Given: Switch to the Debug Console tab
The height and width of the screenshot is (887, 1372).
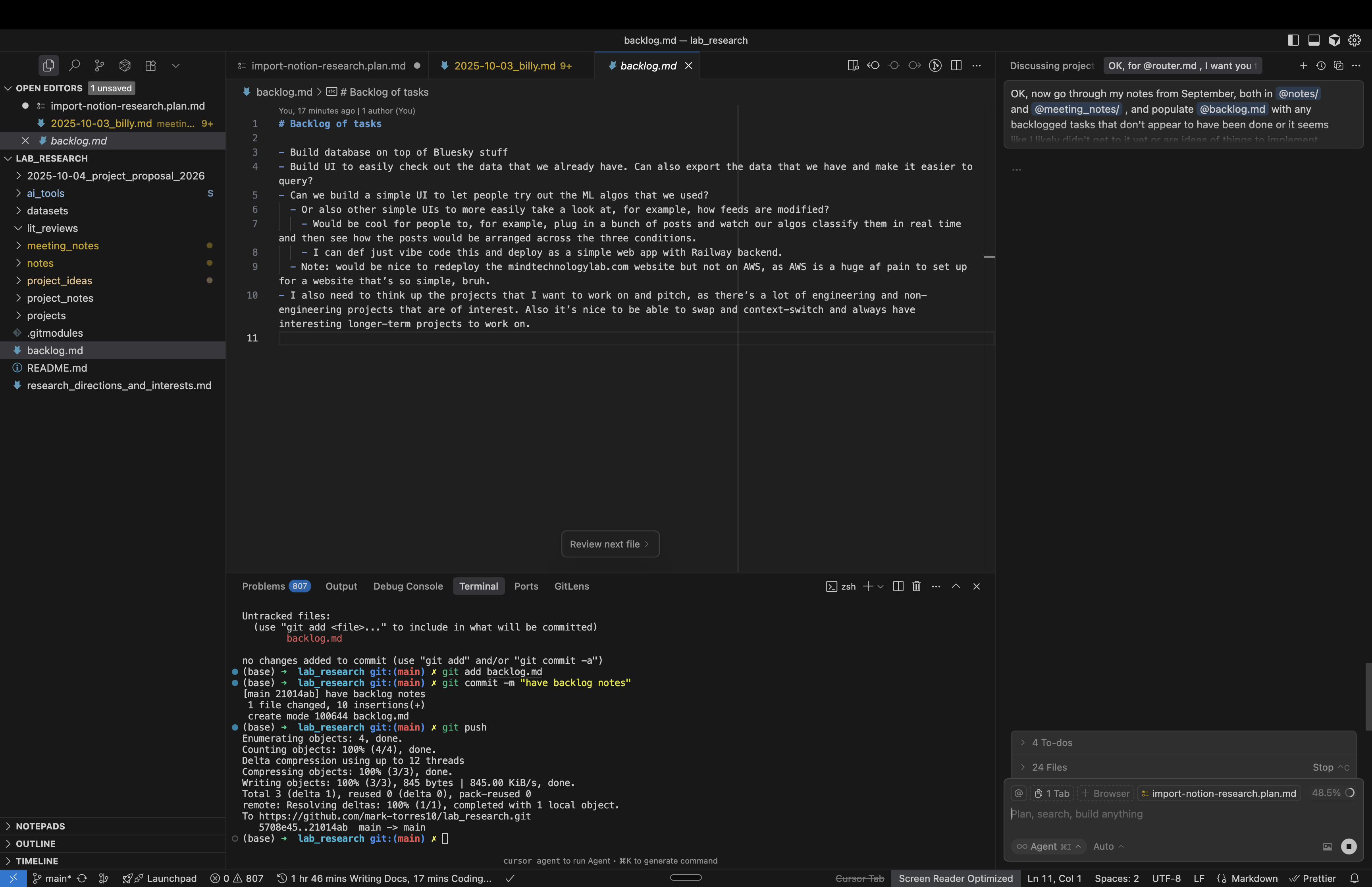Looking at the screenshot, I should [408, 586].
